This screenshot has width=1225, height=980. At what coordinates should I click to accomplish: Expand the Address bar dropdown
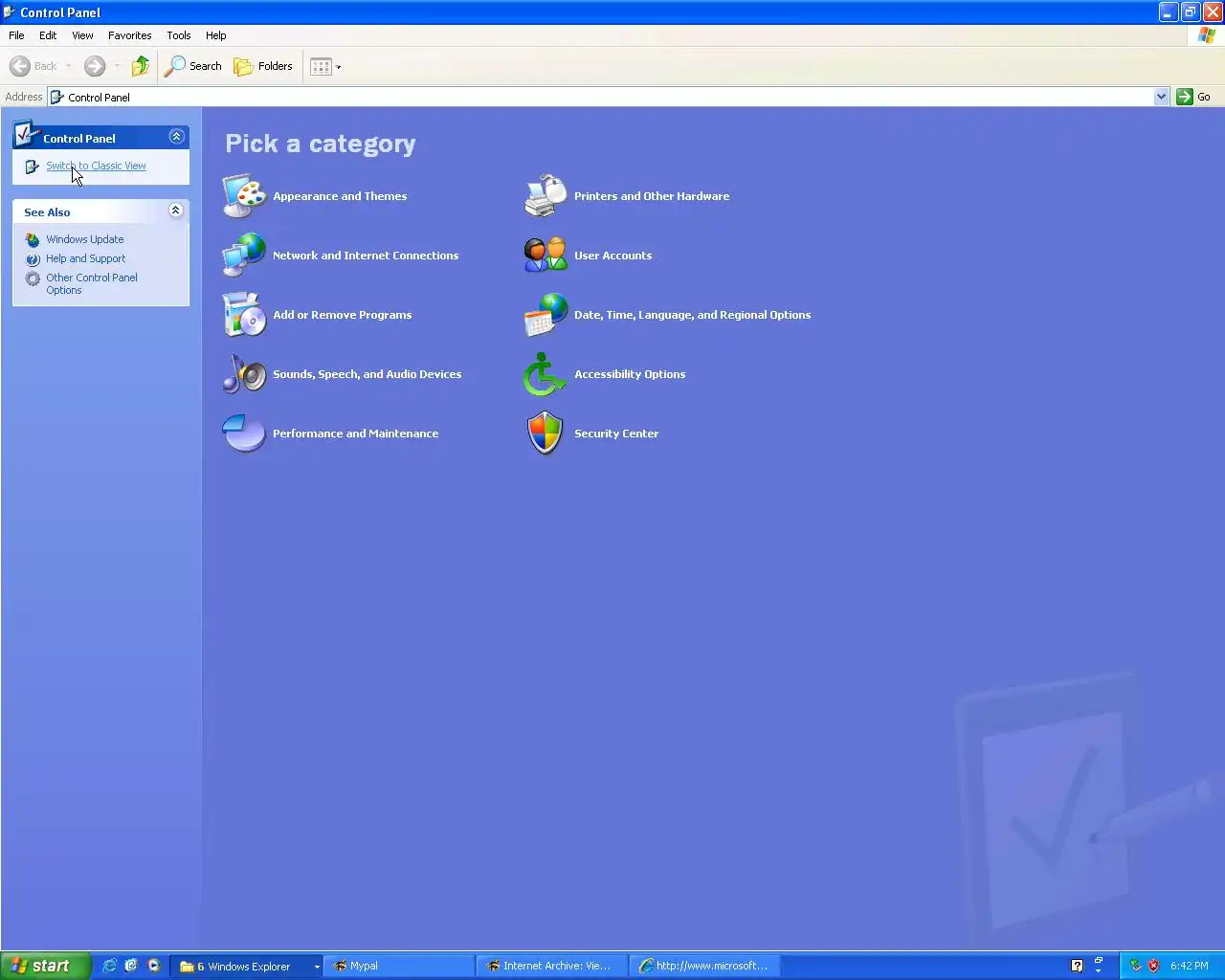coord(1161,97)
